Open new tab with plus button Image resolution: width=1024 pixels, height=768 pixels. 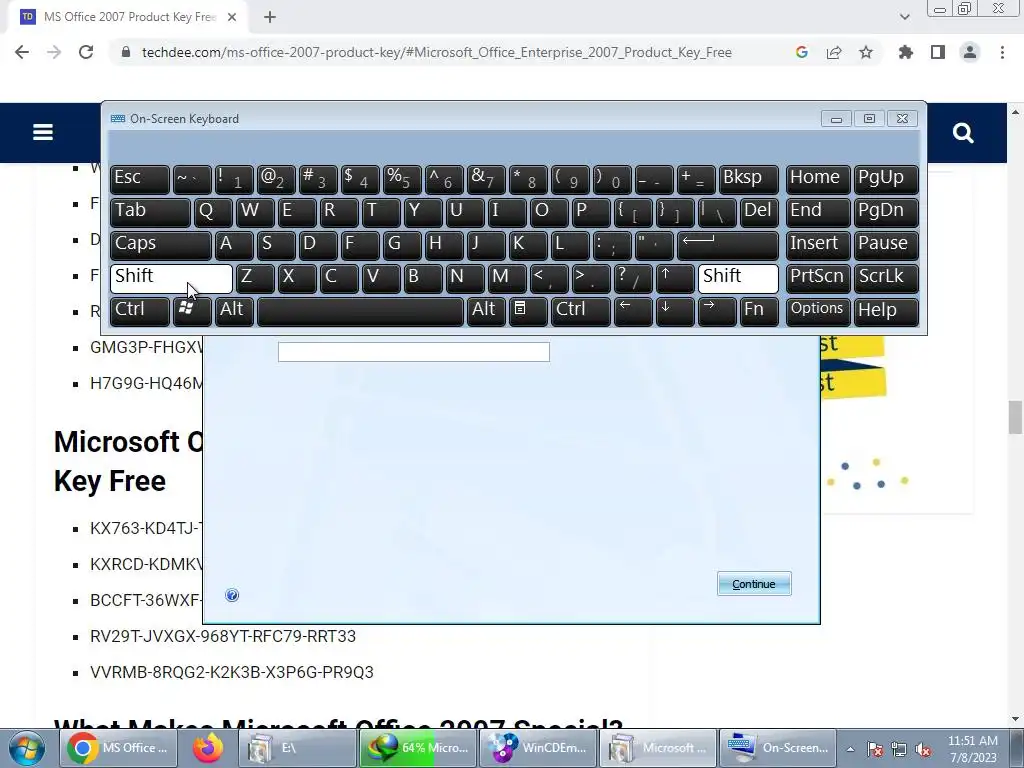(270, 17)
